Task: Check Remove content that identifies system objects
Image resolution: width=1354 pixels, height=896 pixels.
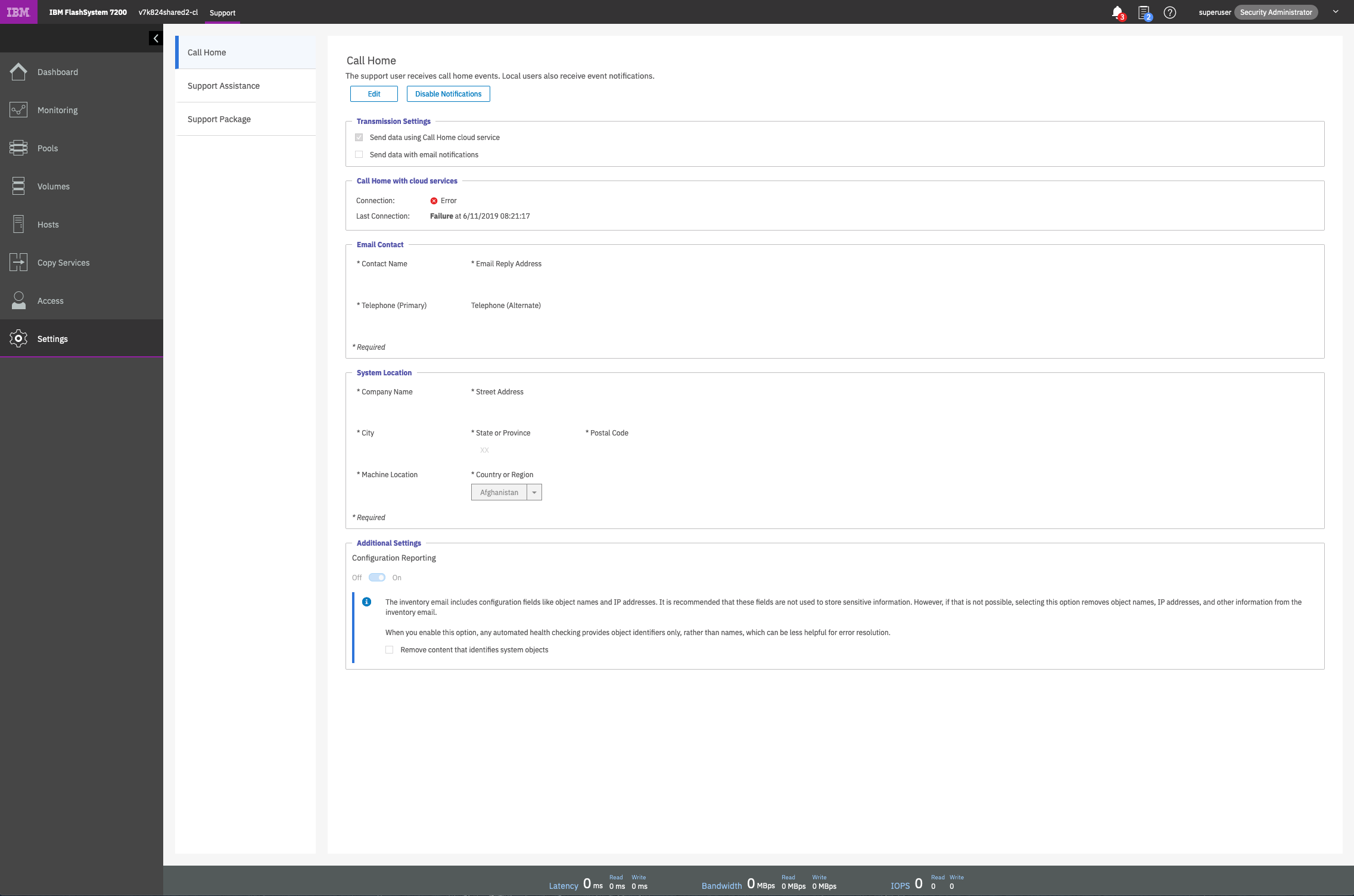Action: click(x=390, y=650)
